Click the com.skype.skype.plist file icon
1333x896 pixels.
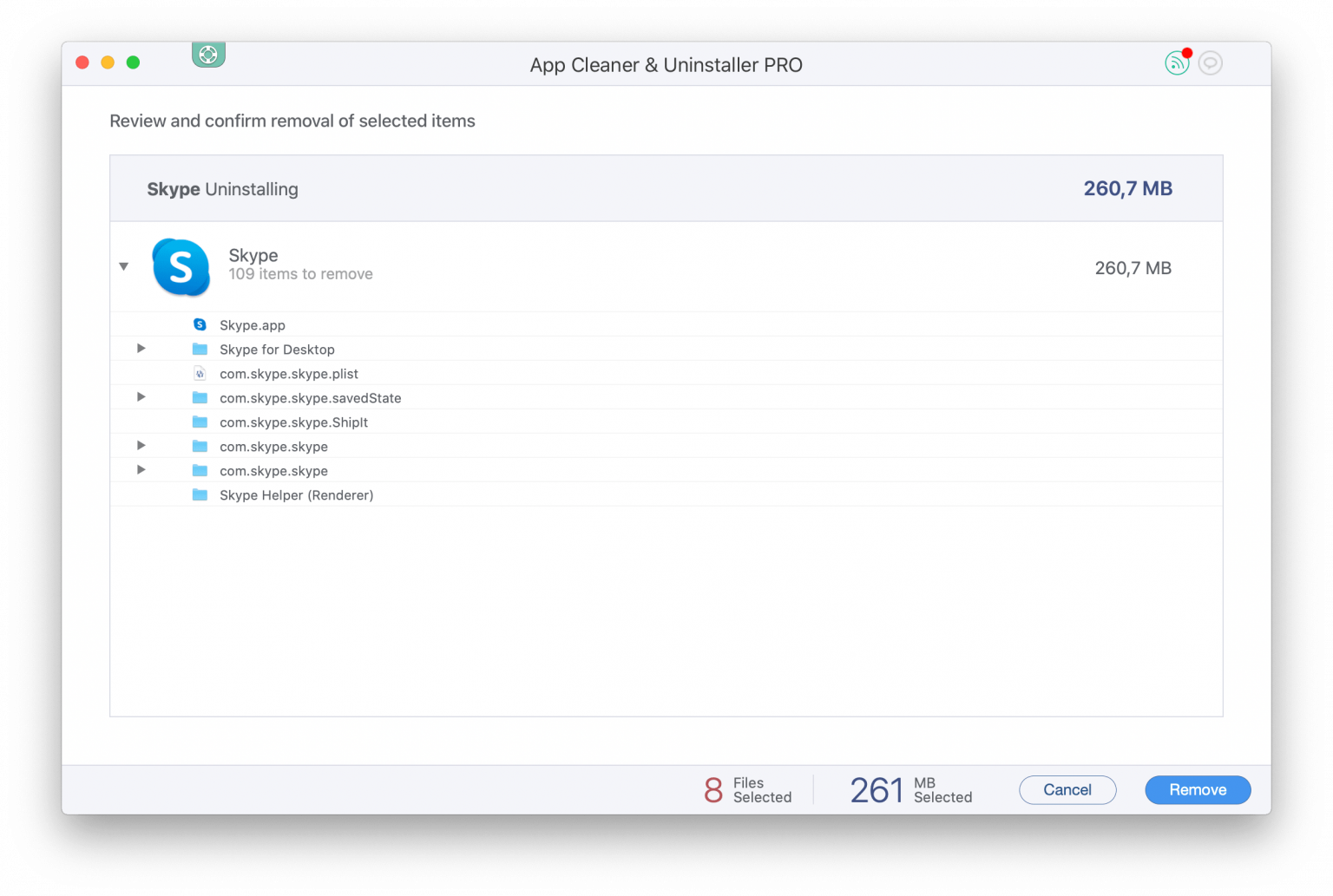click(200, 373)
